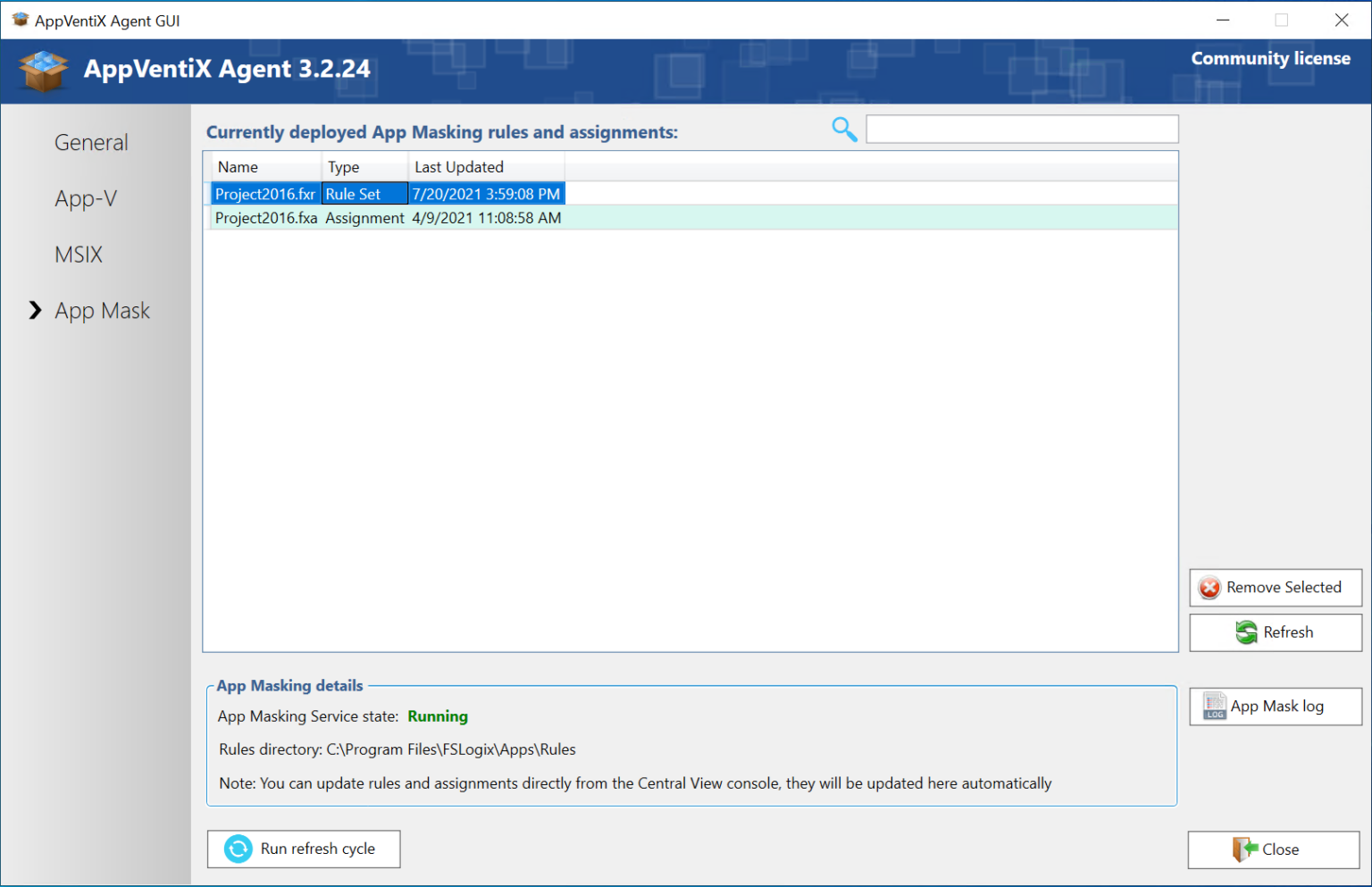Viewport: 1372px width, 887px height.
Task: Click the Close door icon
Action: (x=1243, y=849)
